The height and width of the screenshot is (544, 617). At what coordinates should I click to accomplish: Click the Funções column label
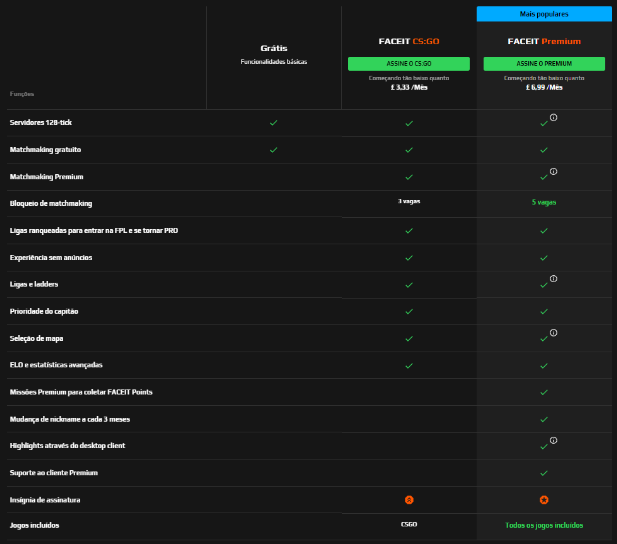pos(22,94)
